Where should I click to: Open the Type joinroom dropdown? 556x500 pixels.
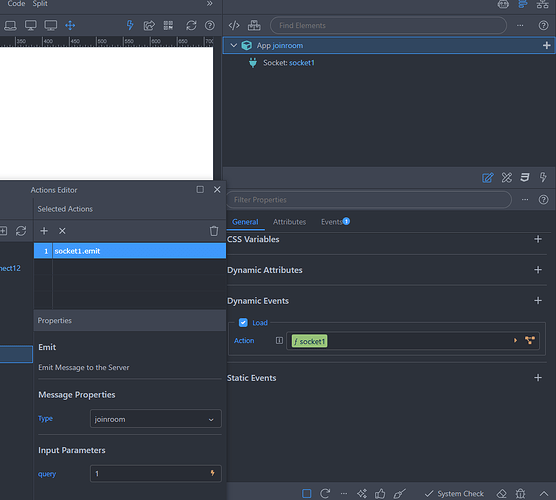tap(156, 419)
